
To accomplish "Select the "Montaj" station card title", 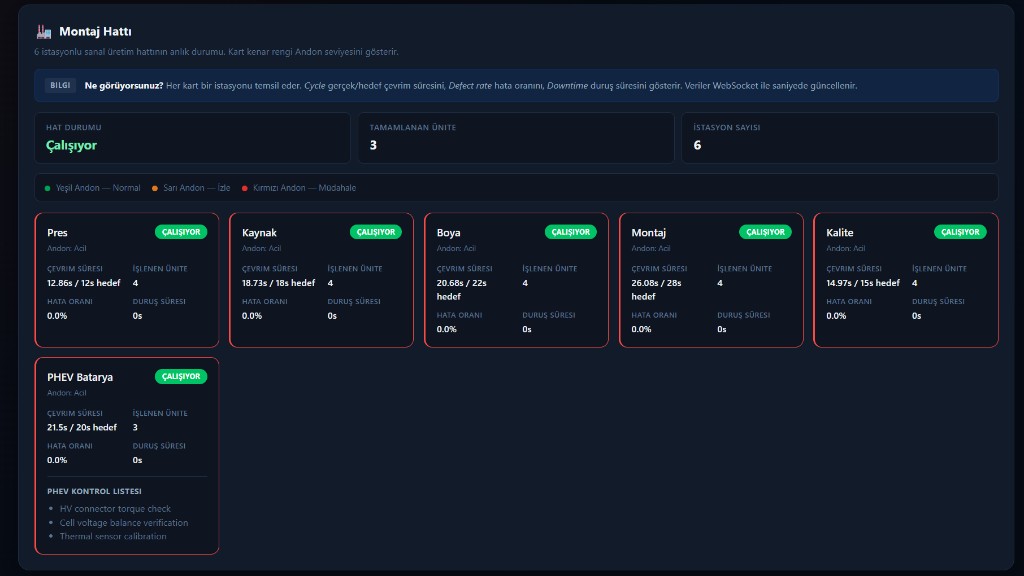I will [648, 232].
